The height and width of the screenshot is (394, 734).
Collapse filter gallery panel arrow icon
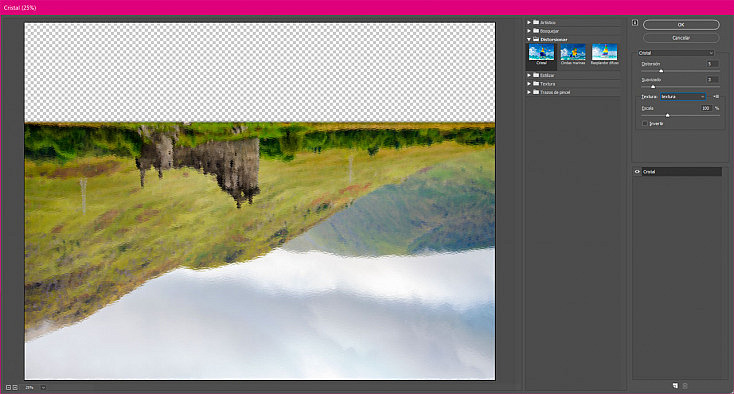point(635,22)
